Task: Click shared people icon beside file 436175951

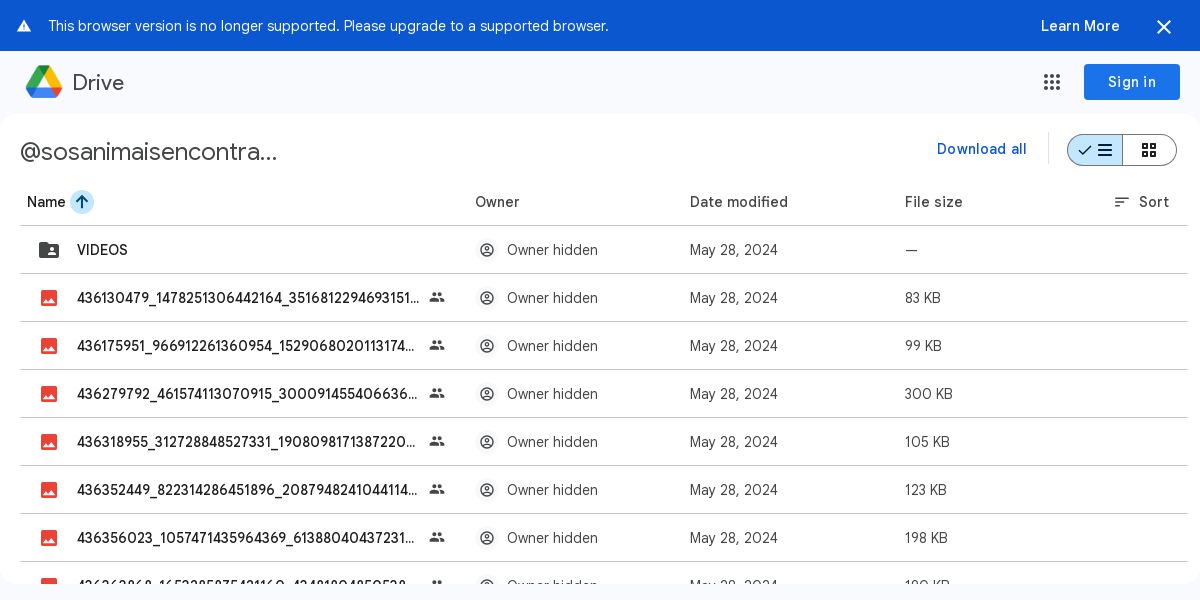Action: 437,345
